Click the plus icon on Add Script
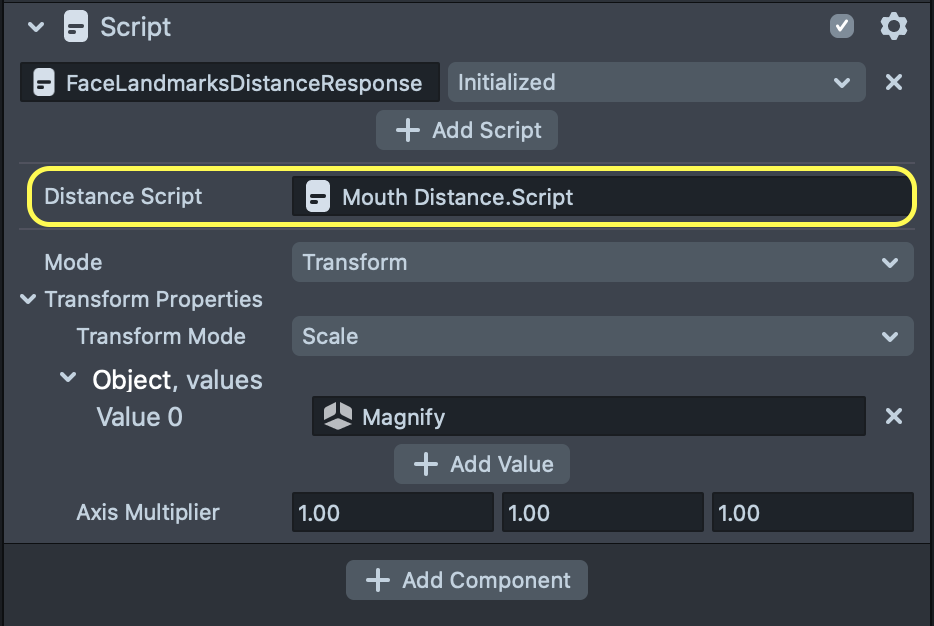This screenshot has height=626, width=934. (407, 131)
